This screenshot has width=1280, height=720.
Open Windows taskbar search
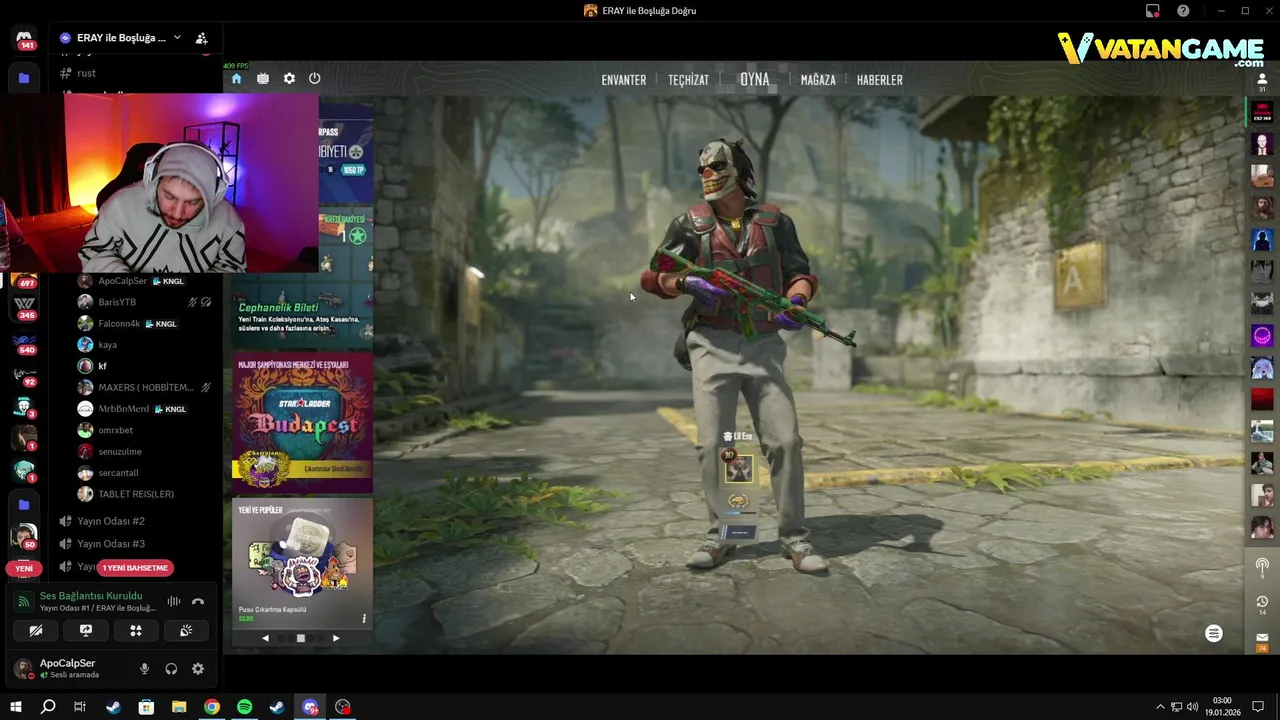(47, 707)
